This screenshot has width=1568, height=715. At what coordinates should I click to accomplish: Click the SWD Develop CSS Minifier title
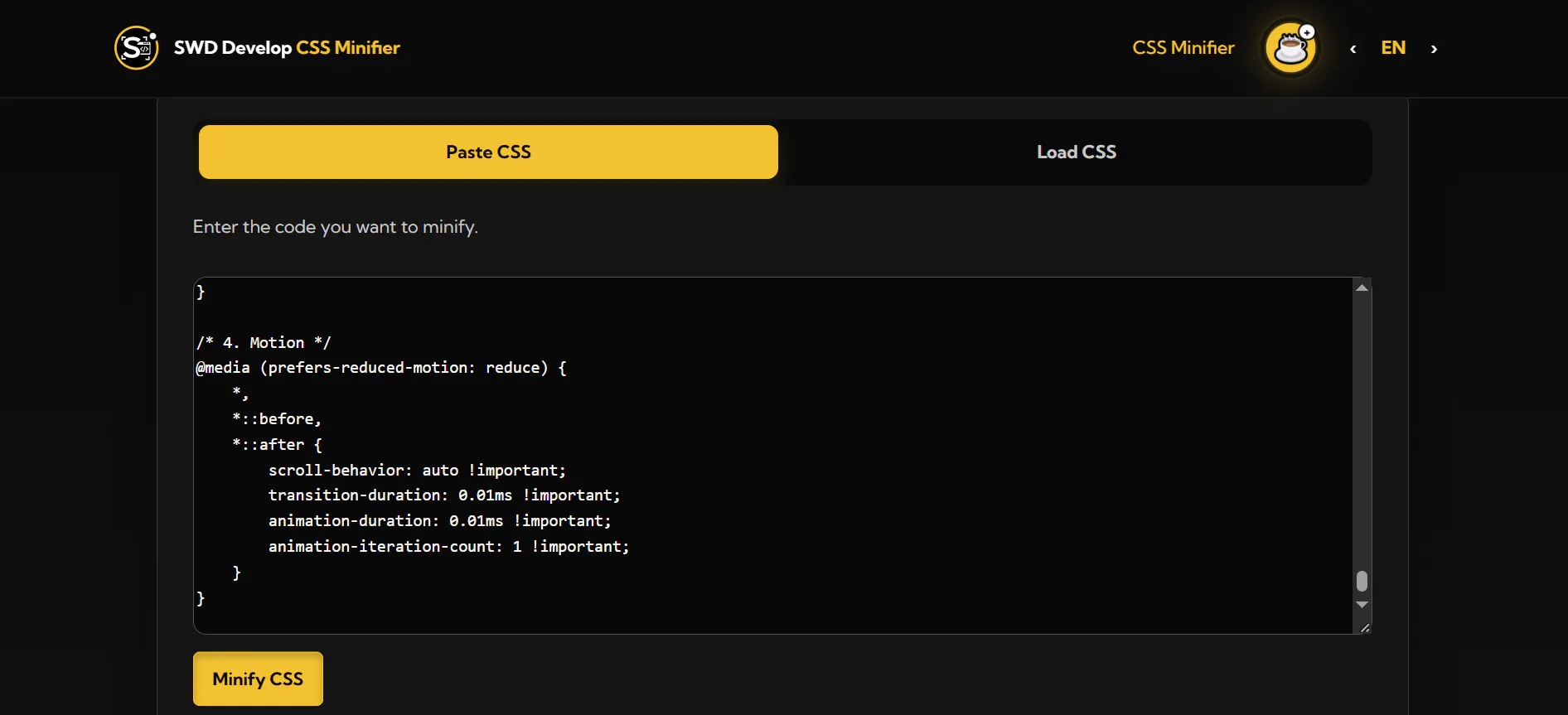coord(287,48)
